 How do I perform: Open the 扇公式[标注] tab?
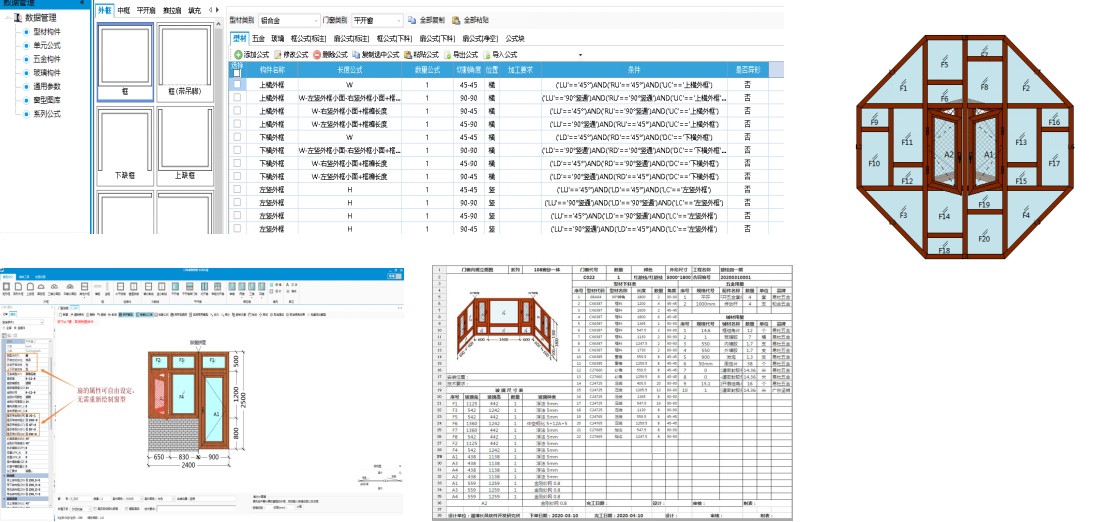click(x=353, y=38)
